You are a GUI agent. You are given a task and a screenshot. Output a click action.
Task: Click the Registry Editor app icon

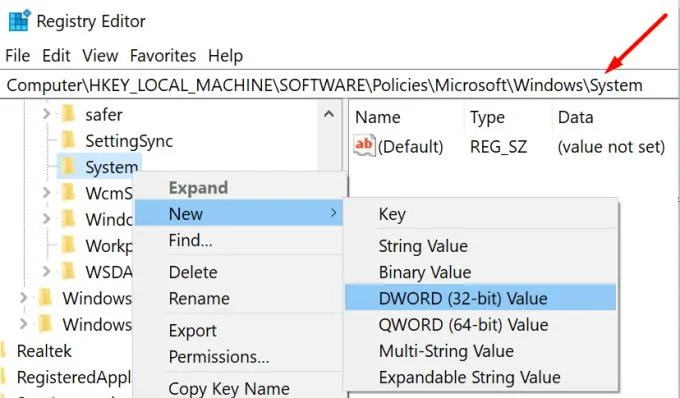[20, 20]
